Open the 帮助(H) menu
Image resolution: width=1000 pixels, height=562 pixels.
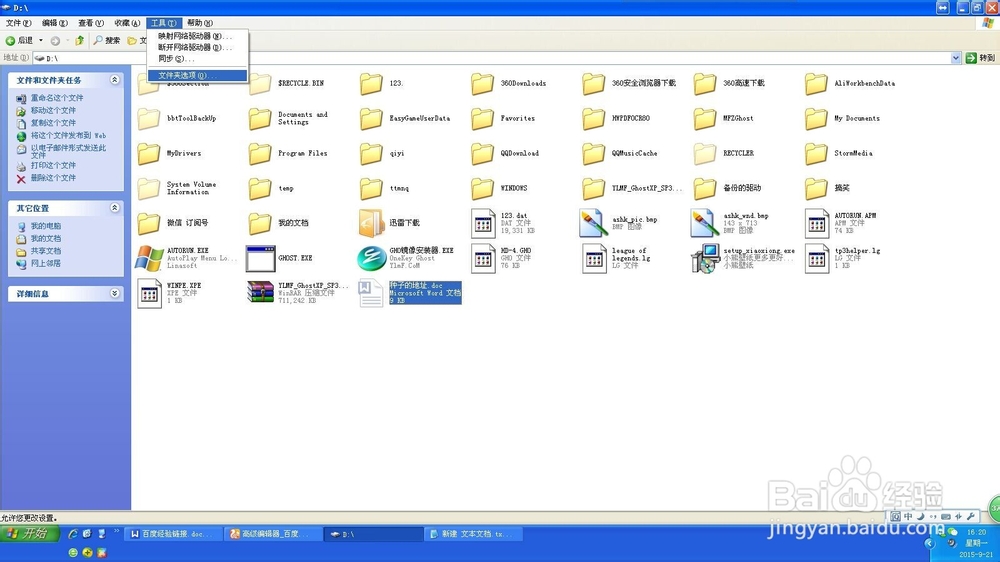pyautogui.click(x=200, y=23)
